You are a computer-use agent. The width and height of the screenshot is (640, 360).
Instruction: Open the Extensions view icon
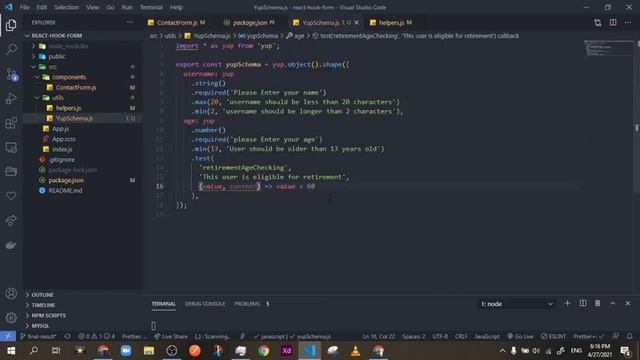(x=11, y=123)
